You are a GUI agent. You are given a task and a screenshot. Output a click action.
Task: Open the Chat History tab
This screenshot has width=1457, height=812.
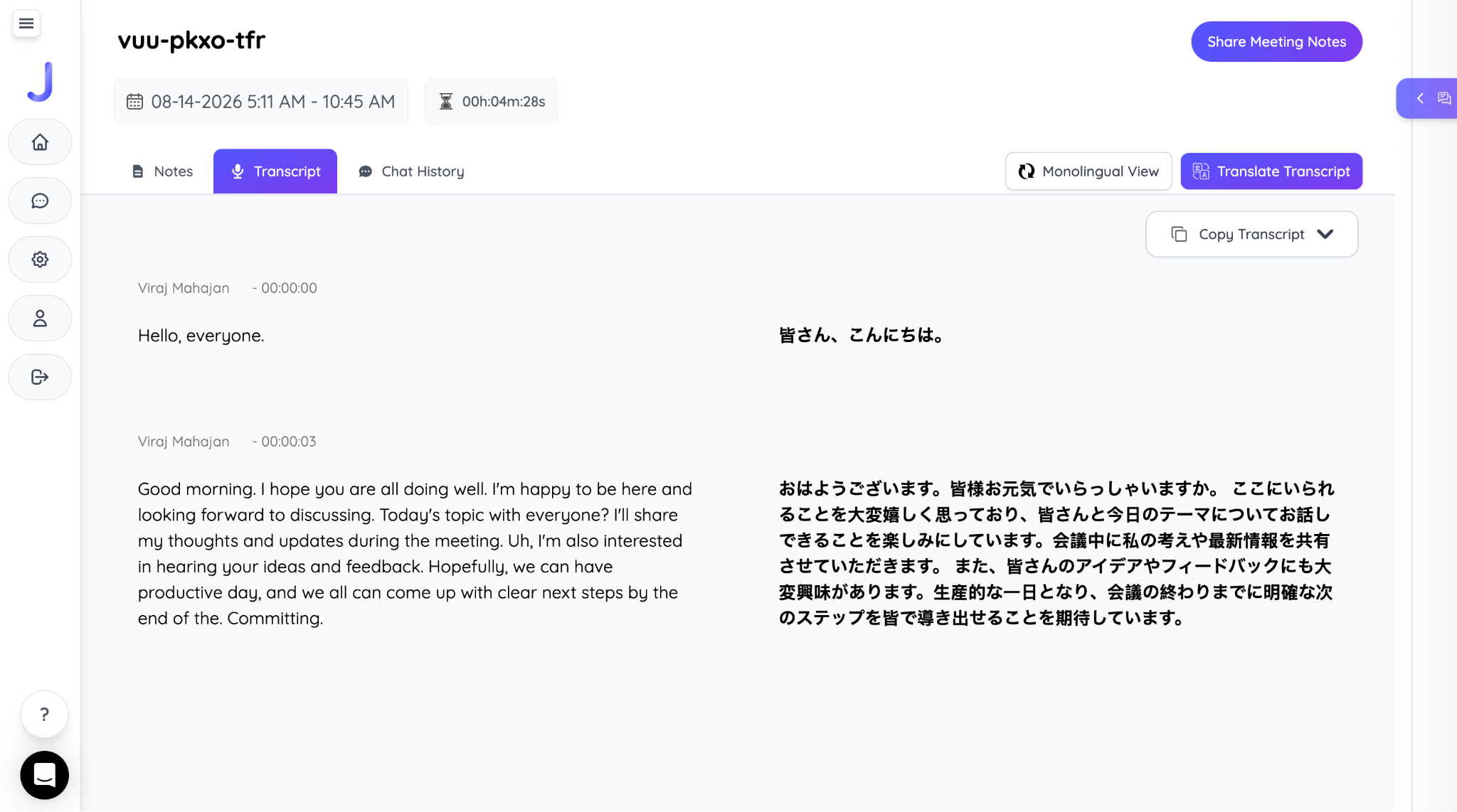411,171
